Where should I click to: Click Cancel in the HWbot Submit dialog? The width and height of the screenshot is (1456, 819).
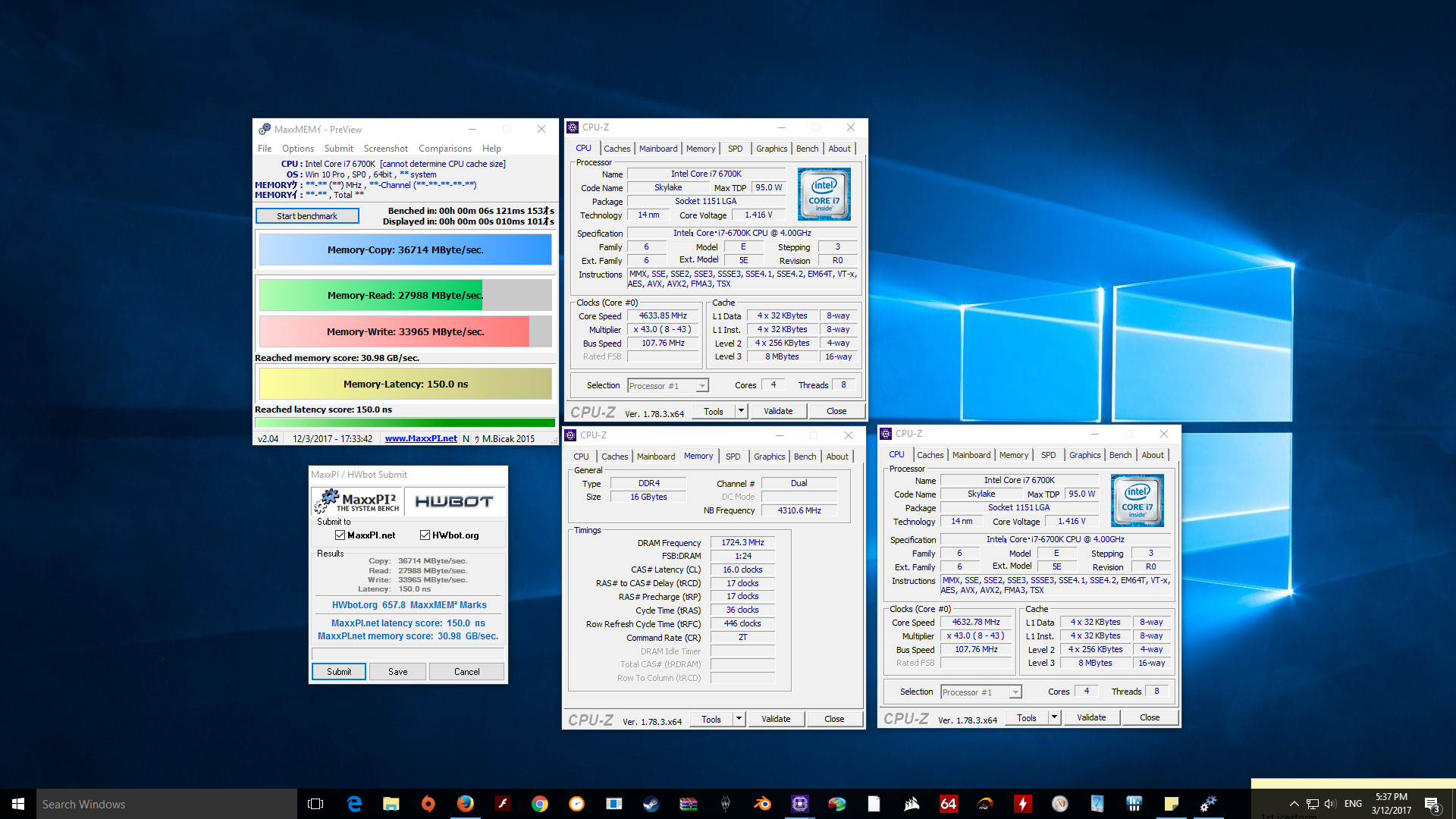(467, 672)
